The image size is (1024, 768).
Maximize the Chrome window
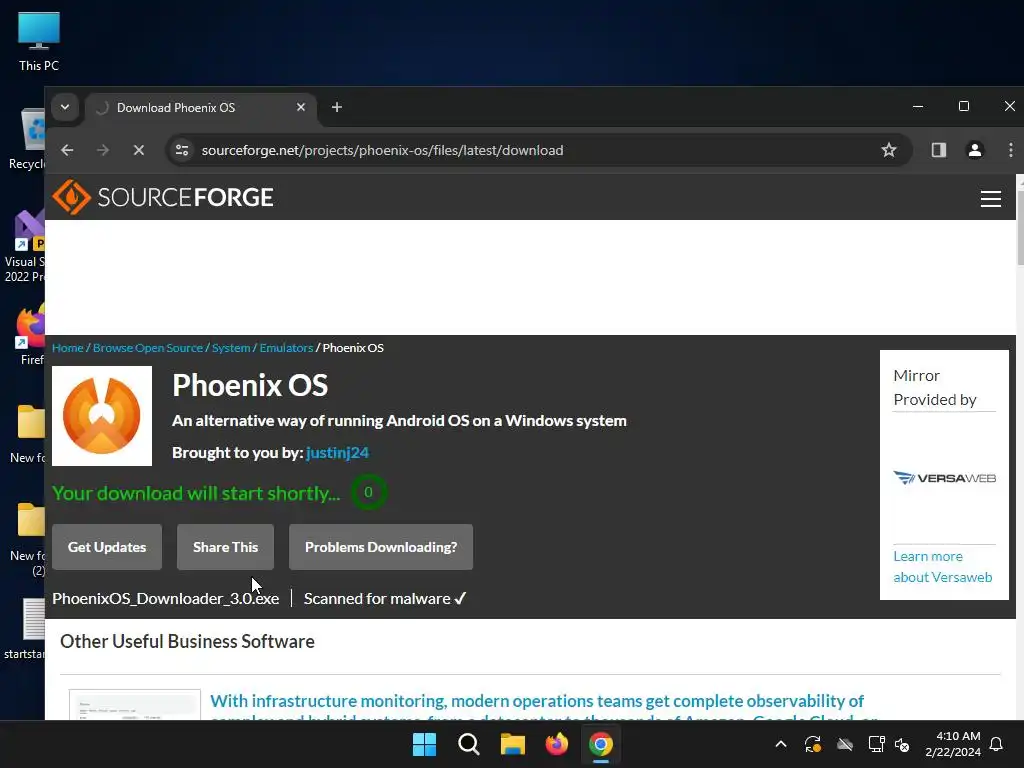click(x=963, y=106)
